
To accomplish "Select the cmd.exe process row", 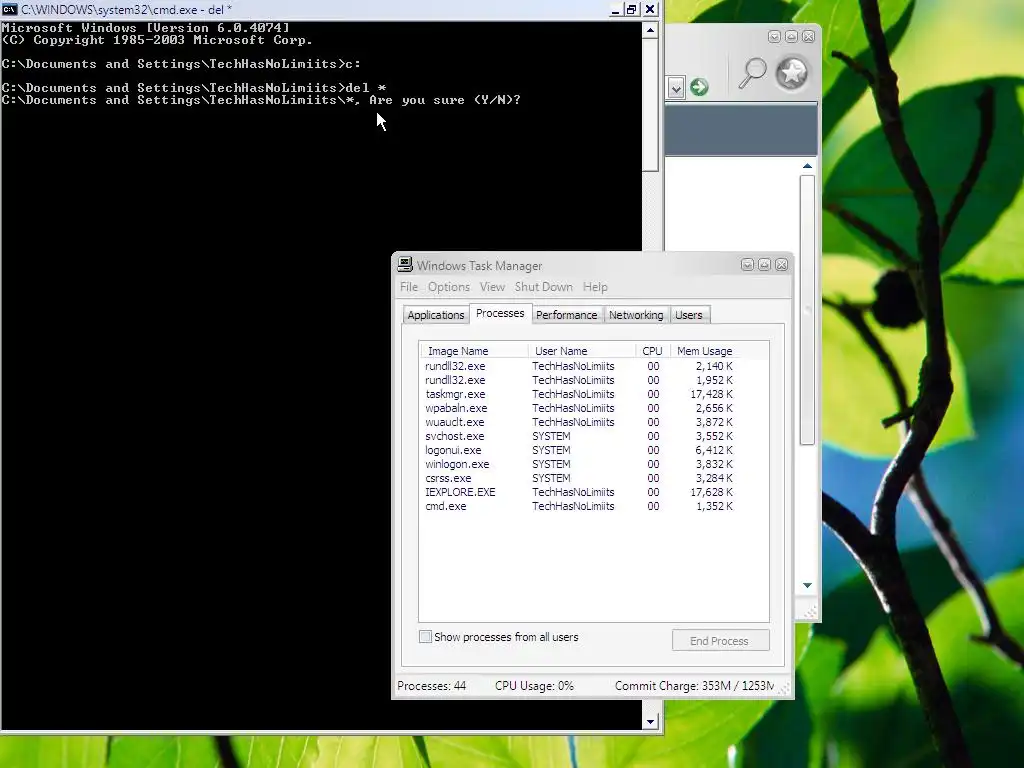I will 579,506.
